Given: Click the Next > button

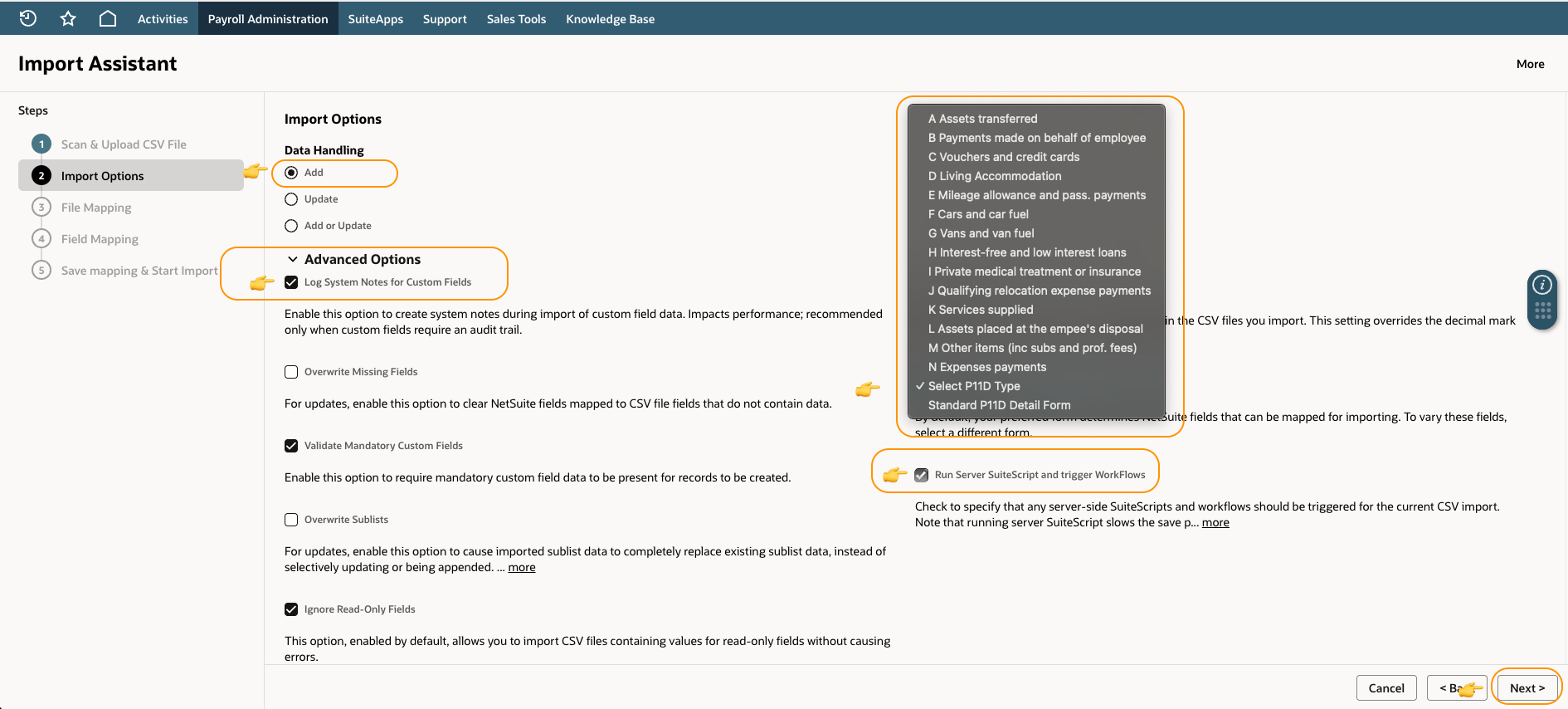Looking at the screenshot, I should [1527, 688].
